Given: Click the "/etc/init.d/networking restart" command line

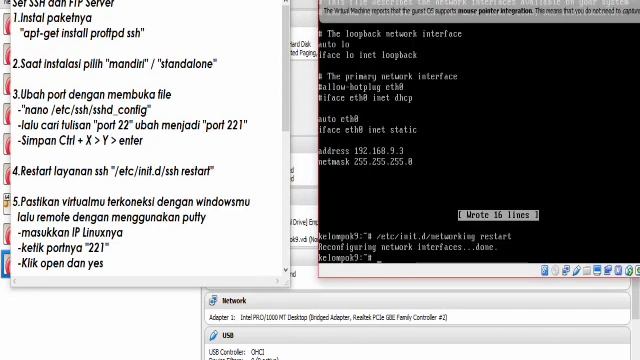Looking at the screenshot, I should point(415,236).
